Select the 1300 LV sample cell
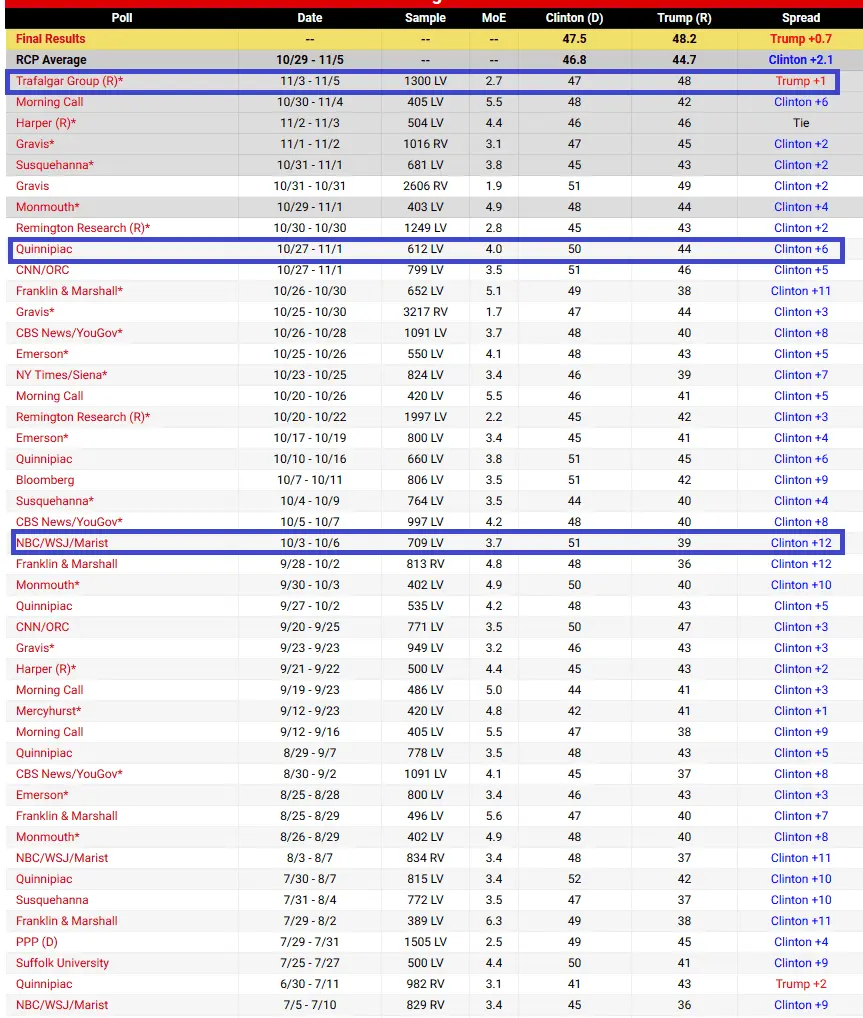 click(x=425, y=81)
